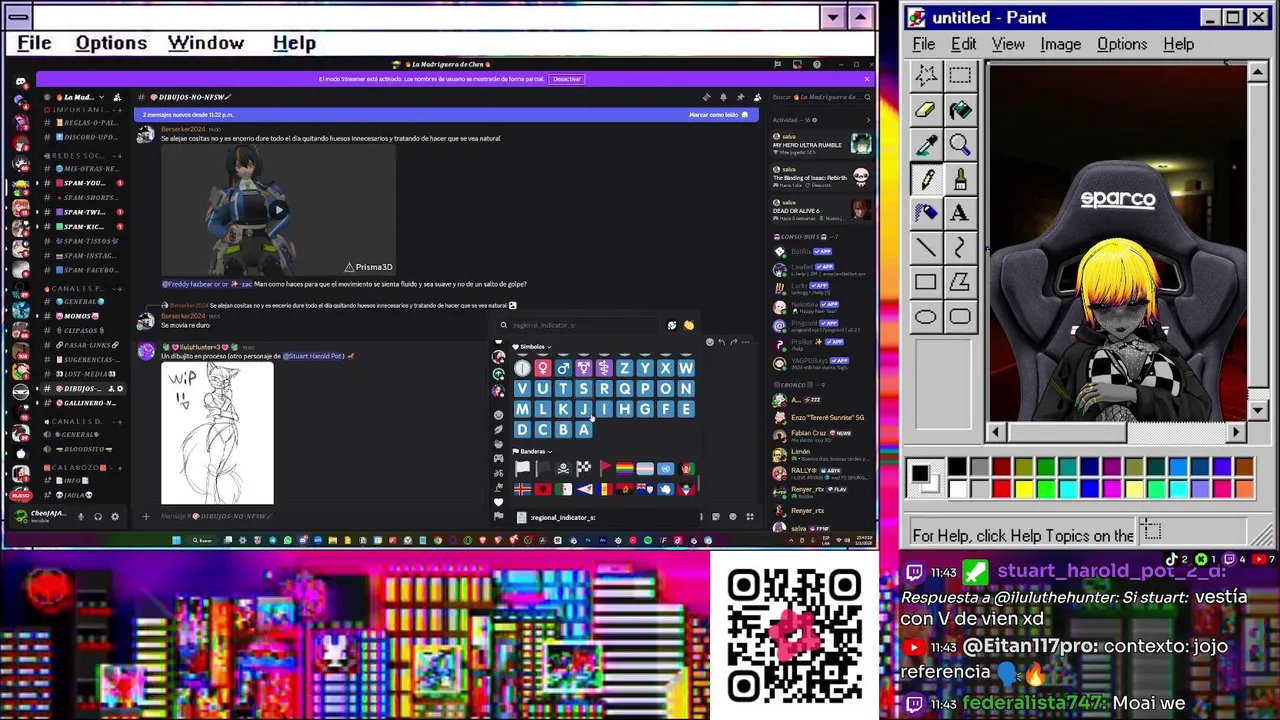Select the rectangular Select tool in Paint
The width and height of the screenshot is (1280, 720).
pos(960,76)
